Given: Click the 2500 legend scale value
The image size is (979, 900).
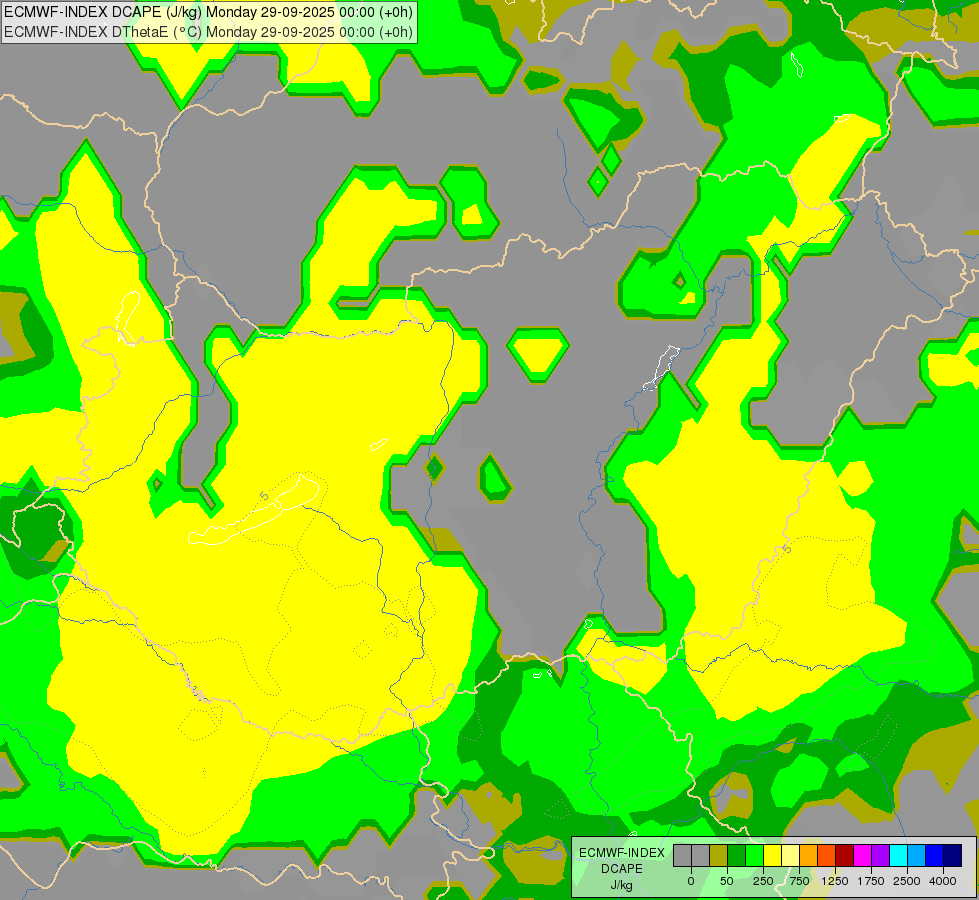Looking at the screenshot, I should (907, 881).
